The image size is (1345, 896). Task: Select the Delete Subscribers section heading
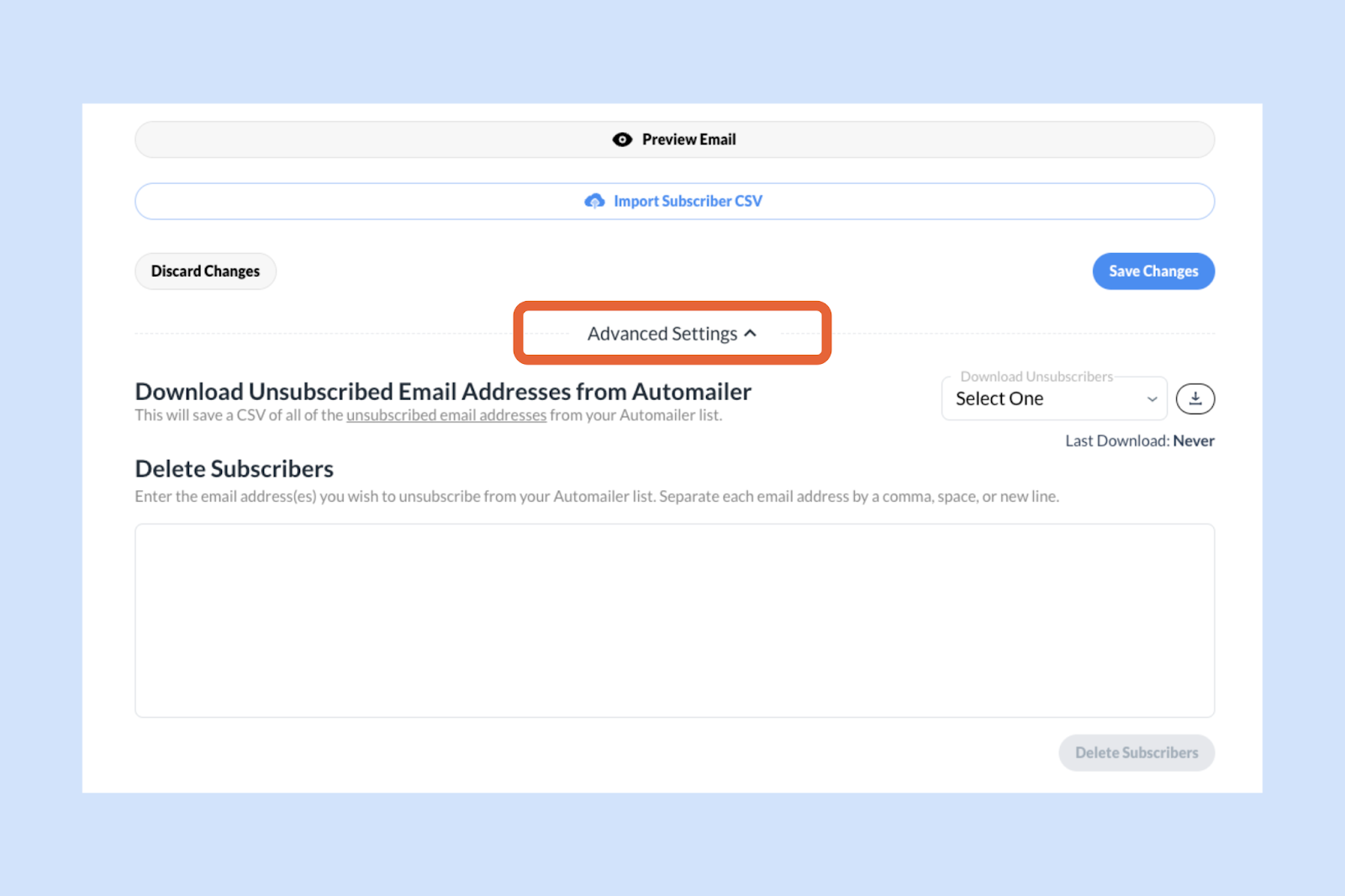(x=235, y=469)
